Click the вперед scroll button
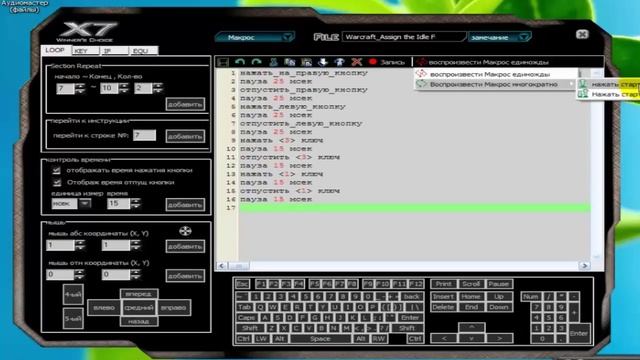This screenshot has width=640, height=360. click(x=139, y=294)
